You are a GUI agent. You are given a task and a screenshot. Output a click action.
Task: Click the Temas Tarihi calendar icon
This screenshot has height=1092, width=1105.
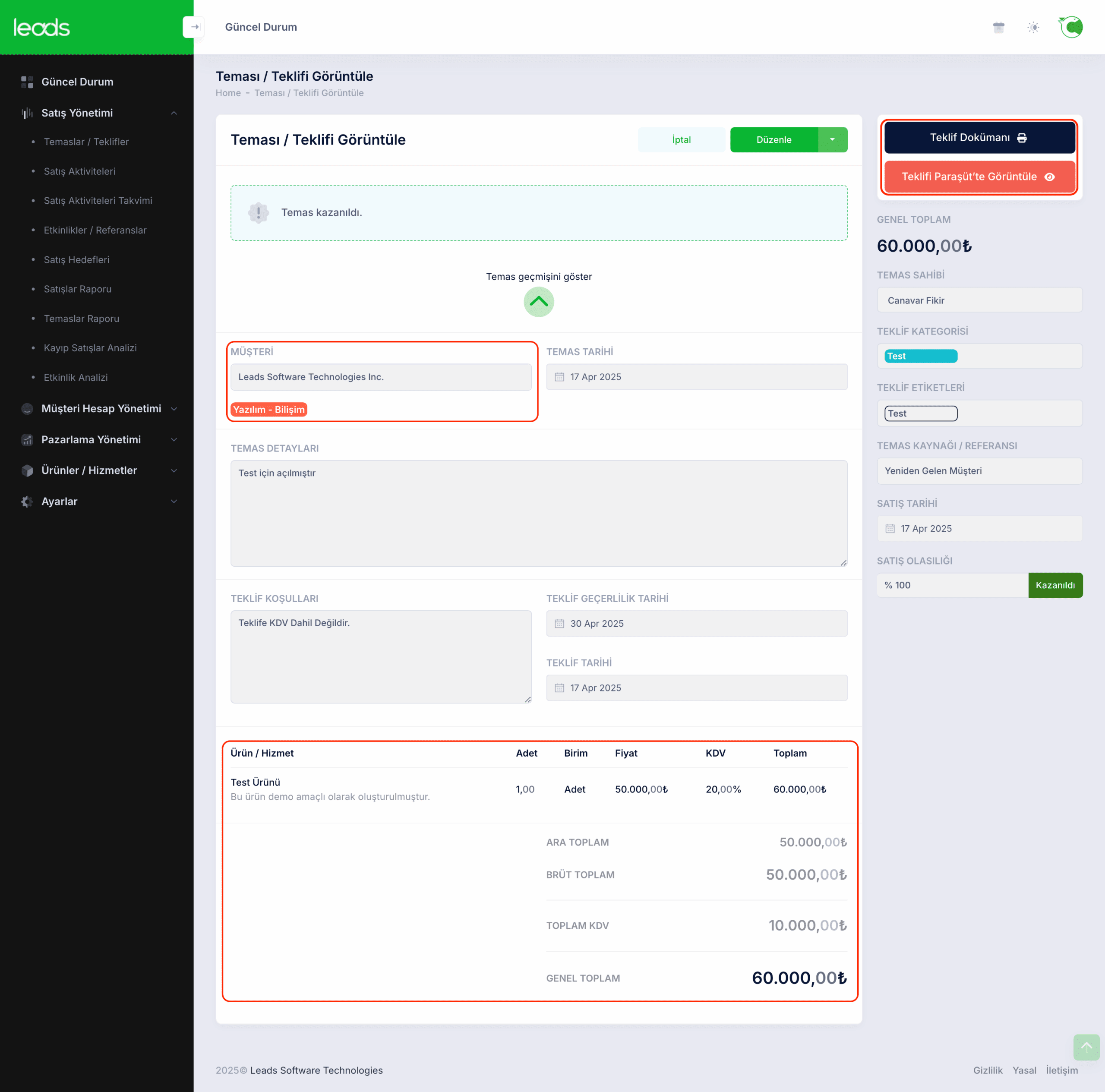click(x=559, y=377)
